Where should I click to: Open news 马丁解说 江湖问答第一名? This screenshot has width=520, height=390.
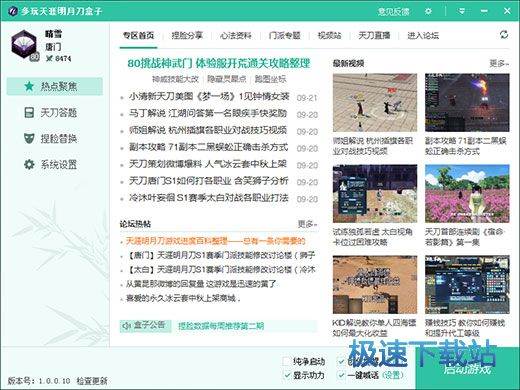point(208,113)
